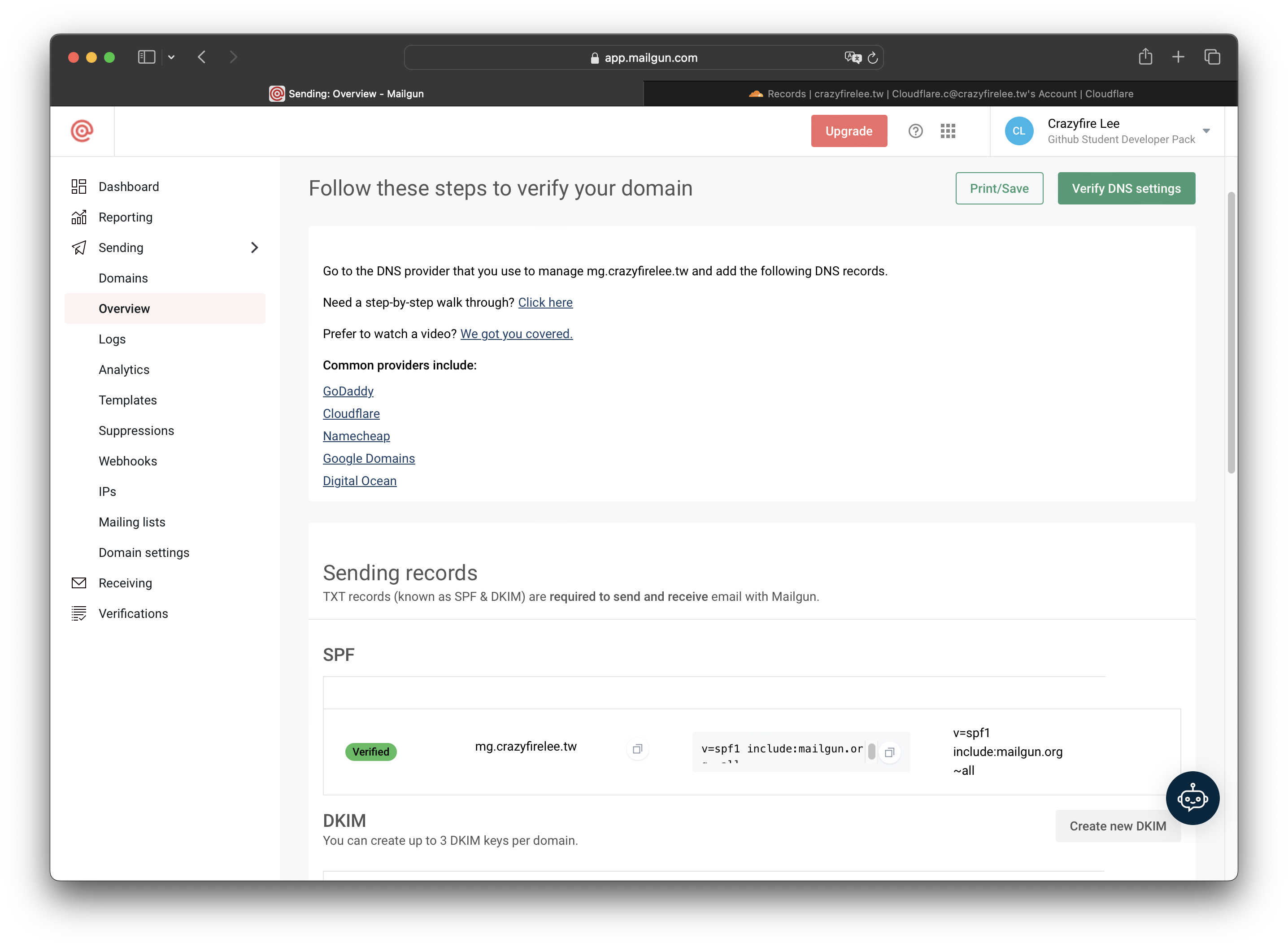Reload page with the refresh icon

tap(872, 58)
